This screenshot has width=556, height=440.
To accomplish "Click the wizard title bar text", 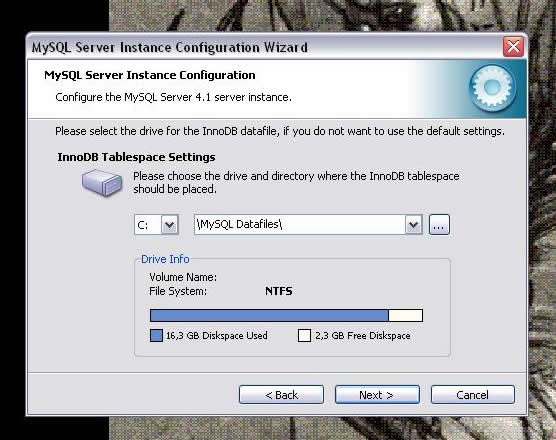I will click(169, 47).
